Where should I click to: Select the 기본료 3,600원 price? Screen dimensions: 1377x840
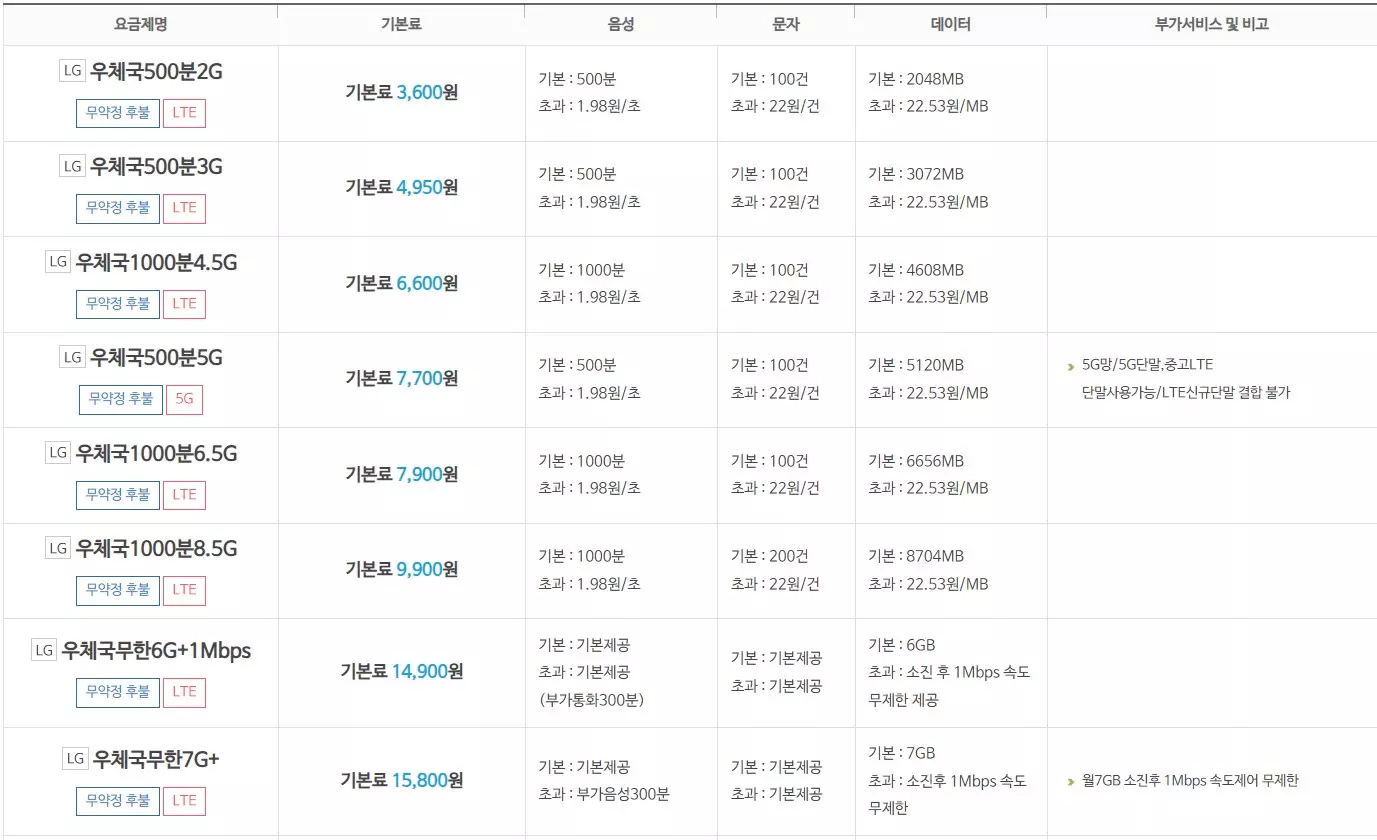pyautogui.click(x=401, y=93)
